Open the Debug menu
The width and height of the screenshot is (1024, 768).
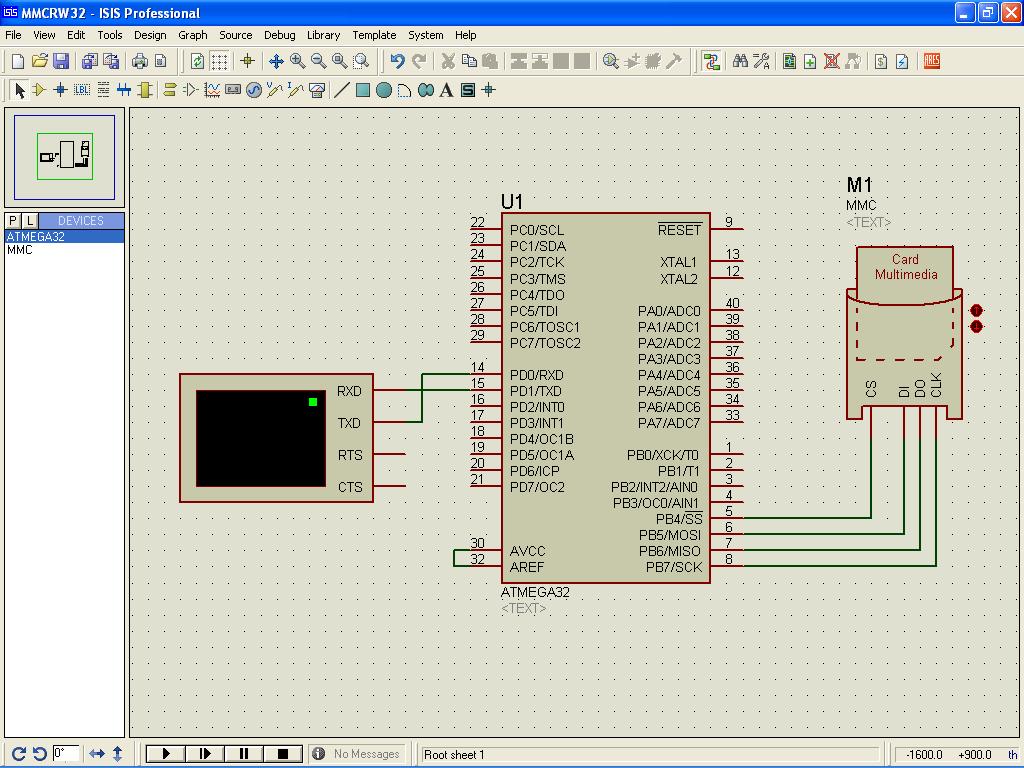click(x=280, y=35)
